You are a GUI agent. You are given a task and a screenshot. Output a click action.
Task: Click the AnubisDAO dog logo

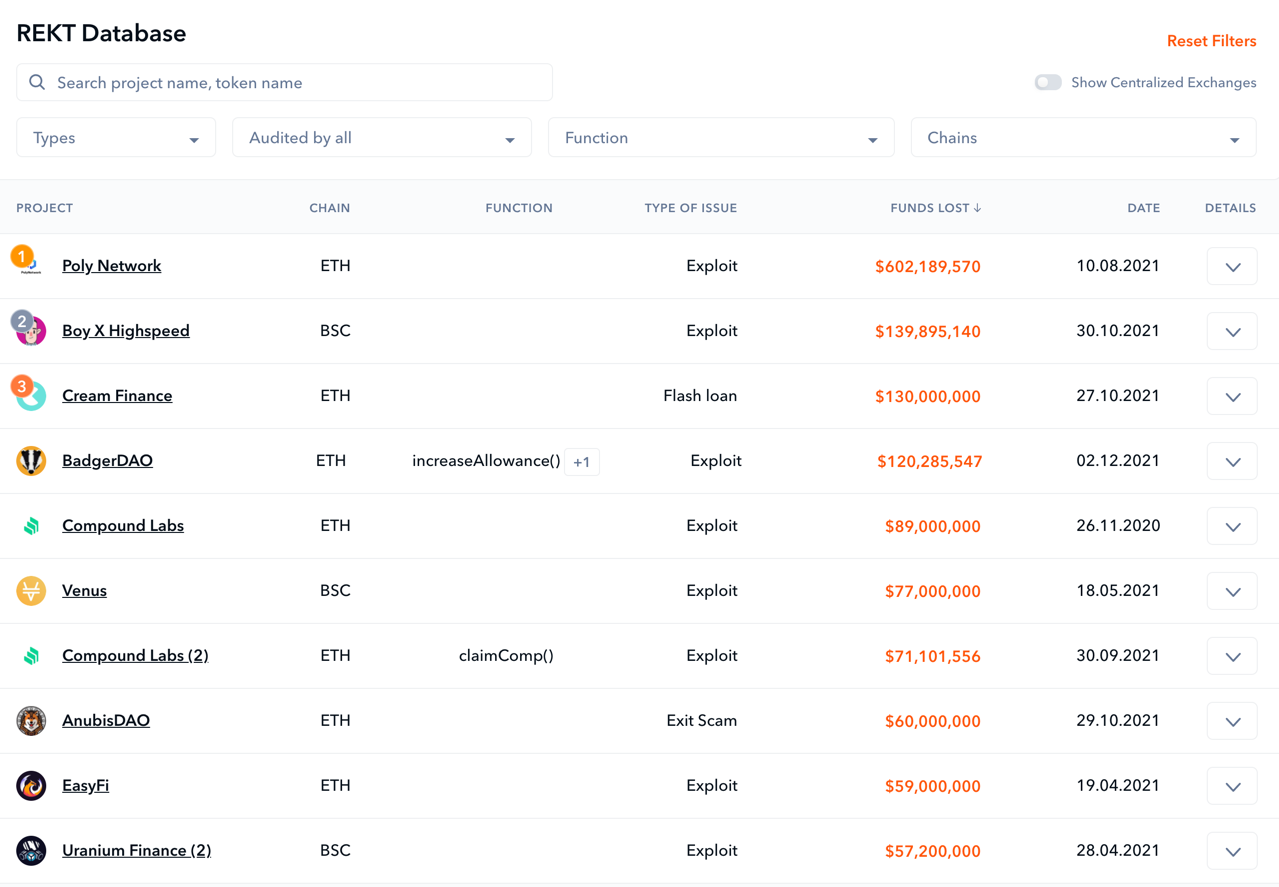pos(31,721)
